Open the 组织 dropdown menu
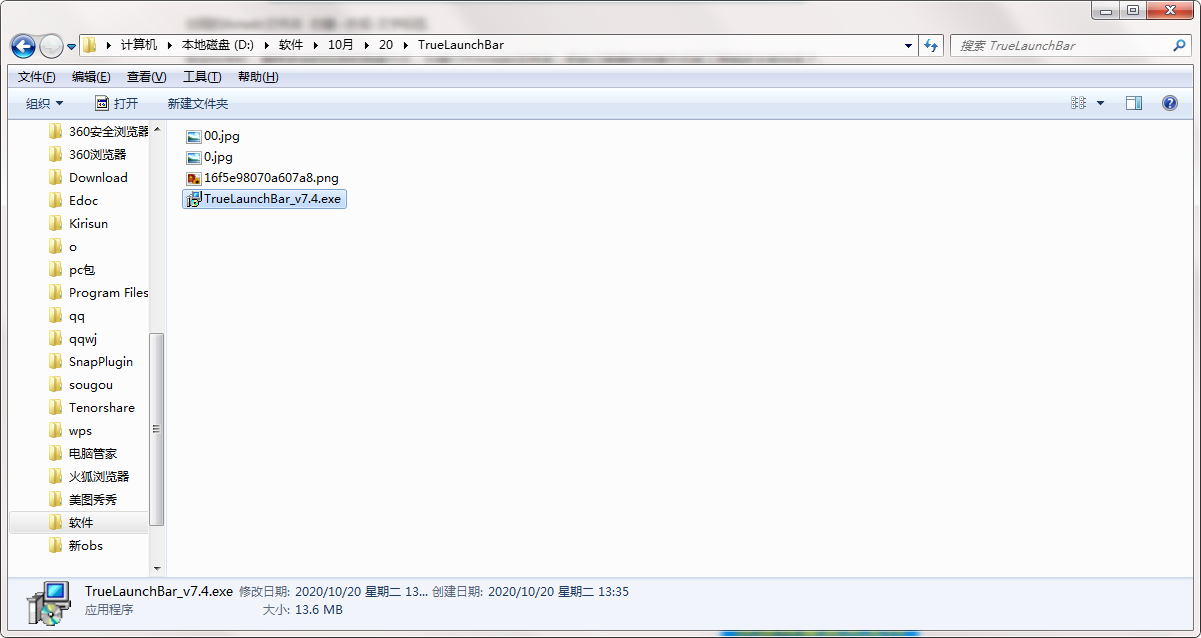 pos(45,103)
